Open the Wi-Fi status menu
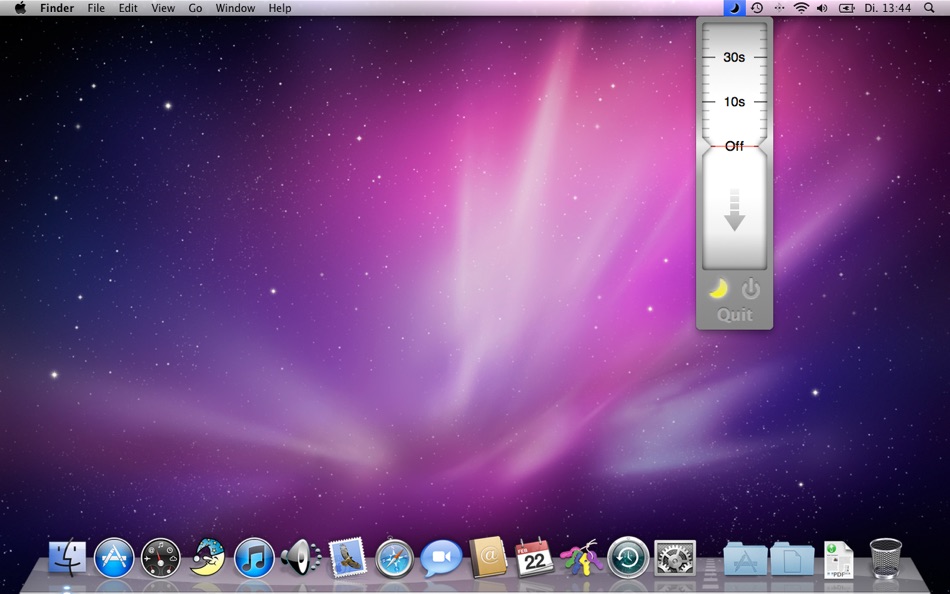This screenshot has width=950, height=594. (x=801, y=8)
